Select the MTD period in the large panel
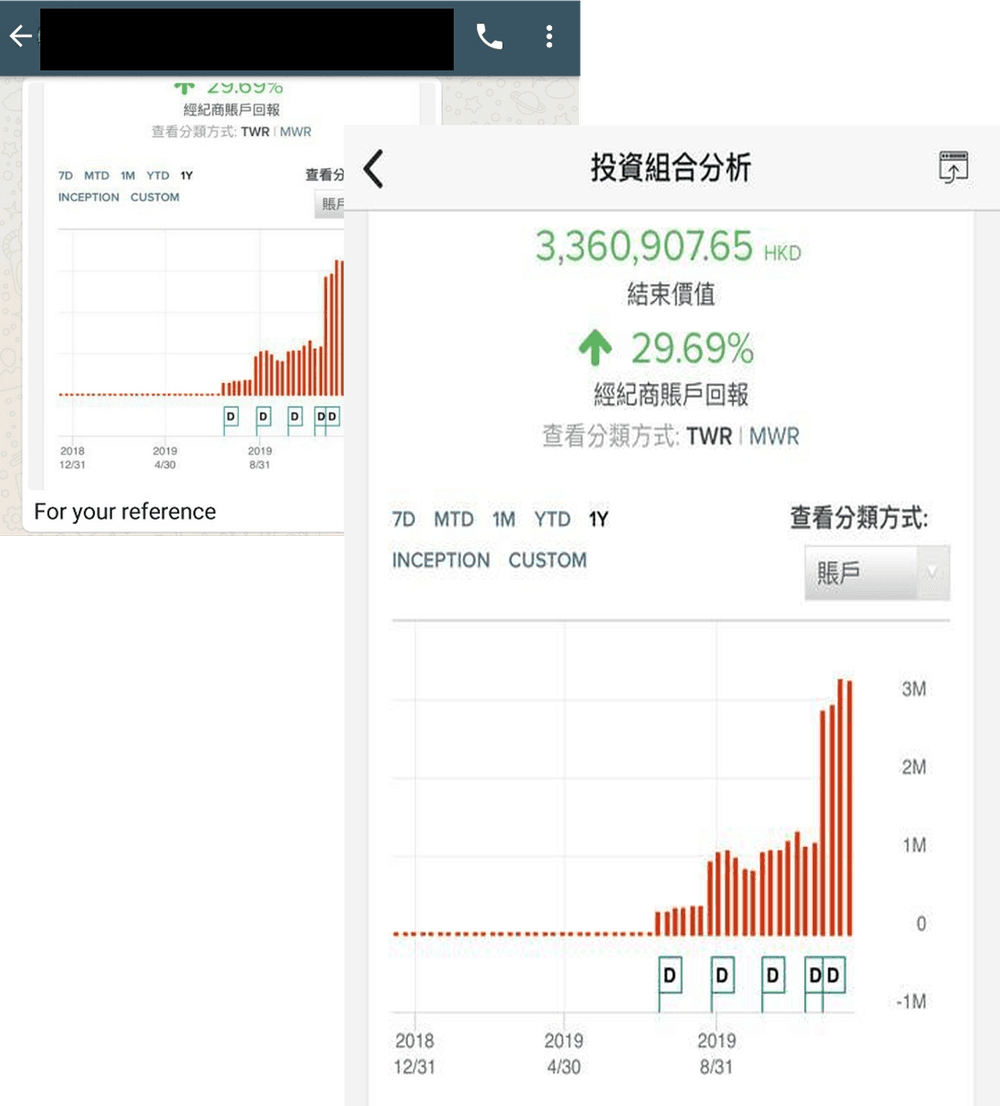This screenshot has height=1106, width=1000. tap(453, 520)
